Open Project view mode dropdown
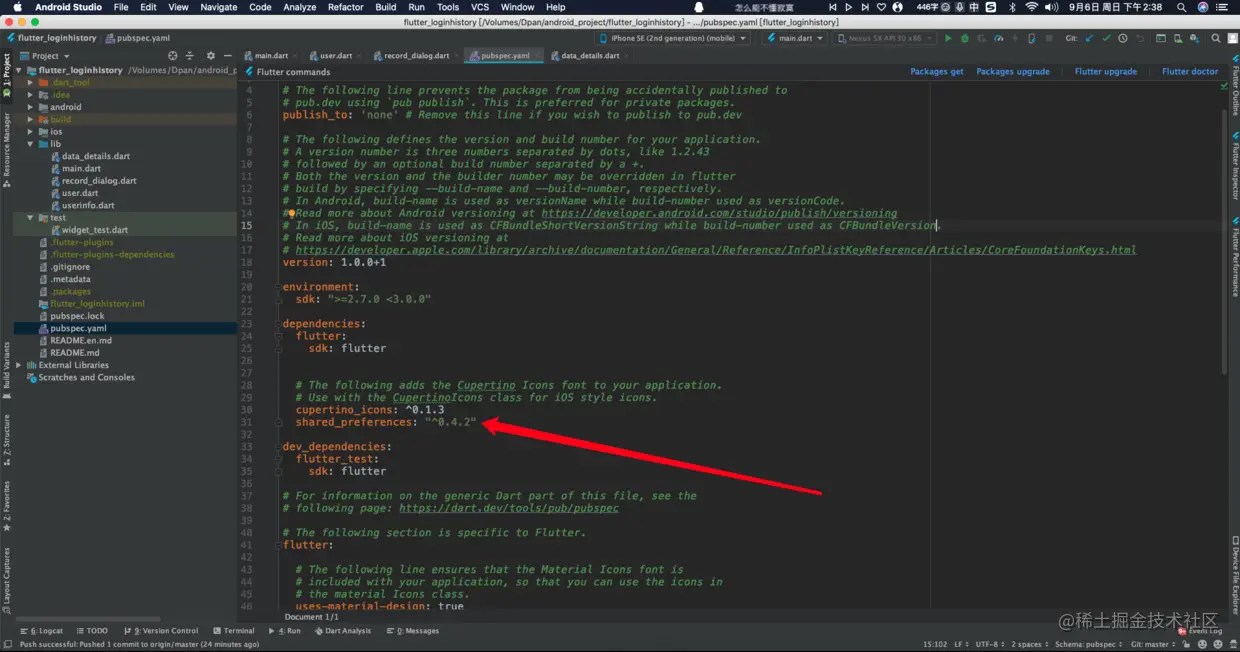 pyautogui.click(x=45, y=56)
